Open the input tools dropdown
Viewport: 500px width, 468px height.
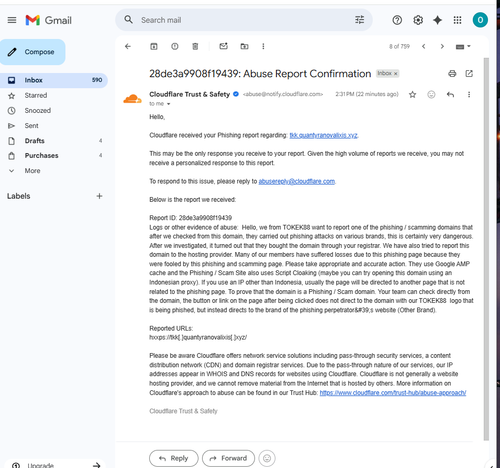pos(463,47)
